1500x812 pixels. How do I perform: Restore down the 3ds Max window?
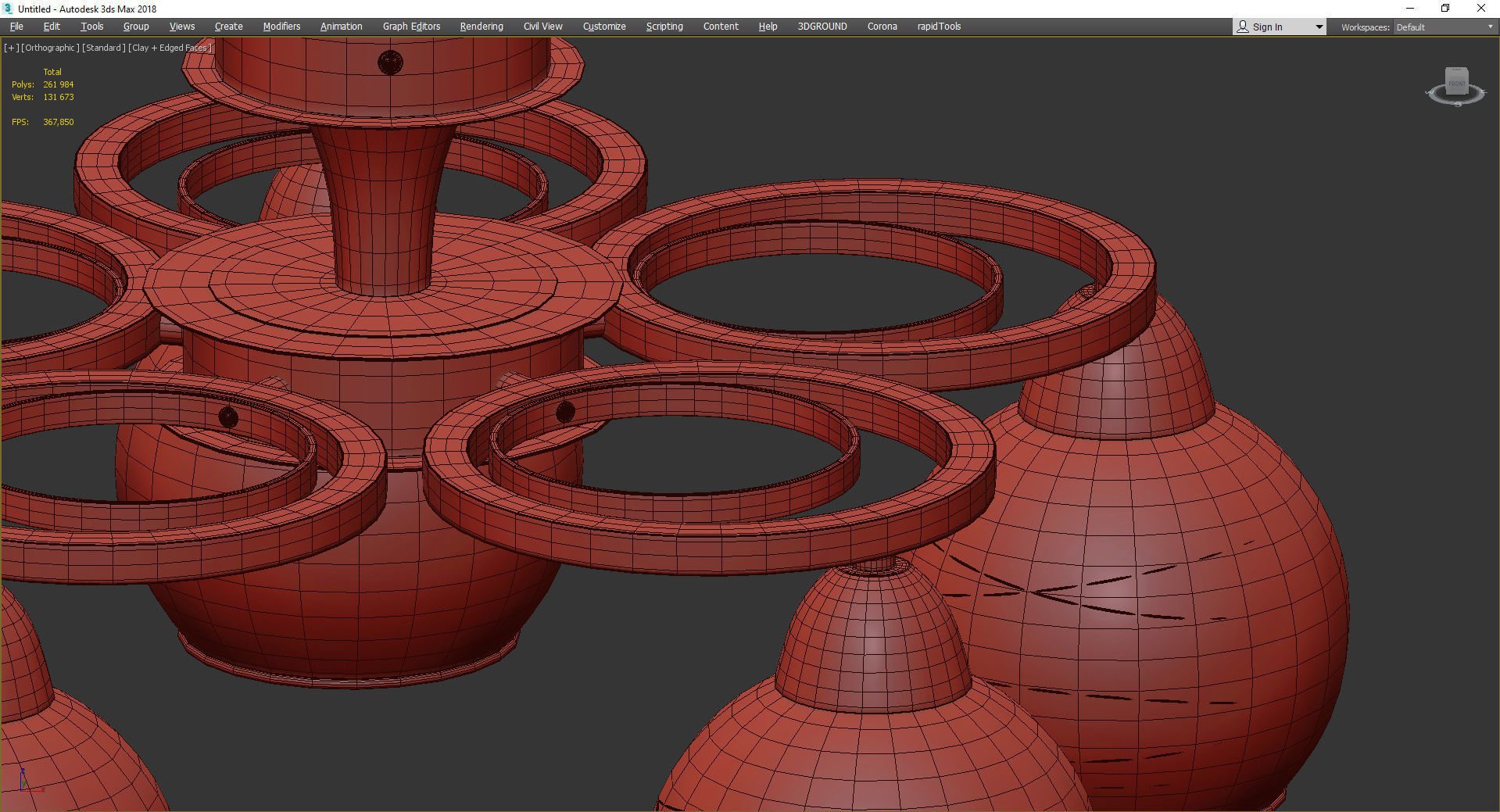[x=1445, y=9]
